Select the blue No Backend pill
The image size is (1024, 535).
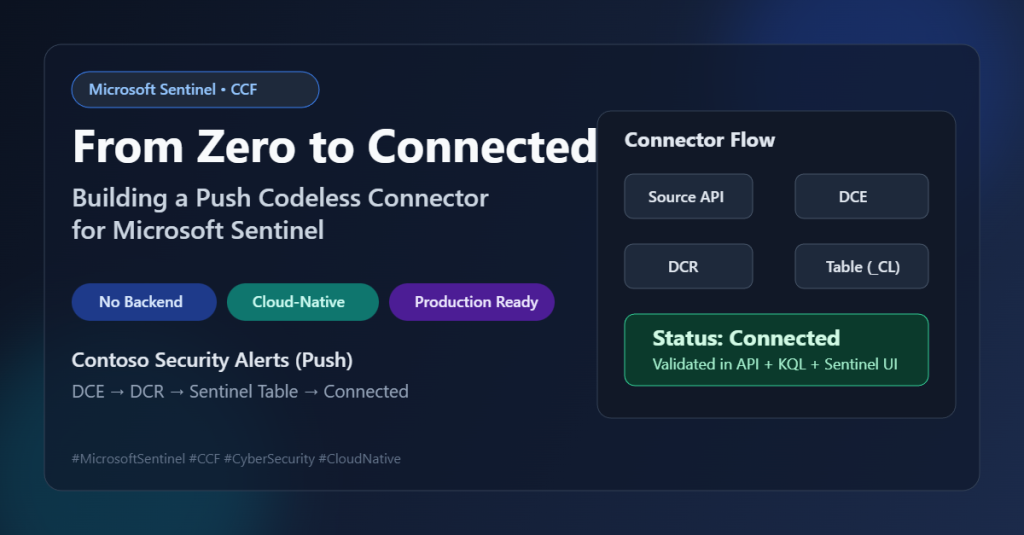143,302
